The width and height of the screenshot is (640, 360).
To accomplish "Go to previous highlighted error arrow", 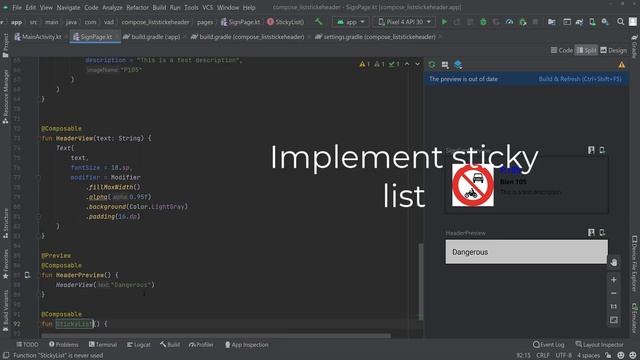I will pyautogui.click(x=407, y=64).
